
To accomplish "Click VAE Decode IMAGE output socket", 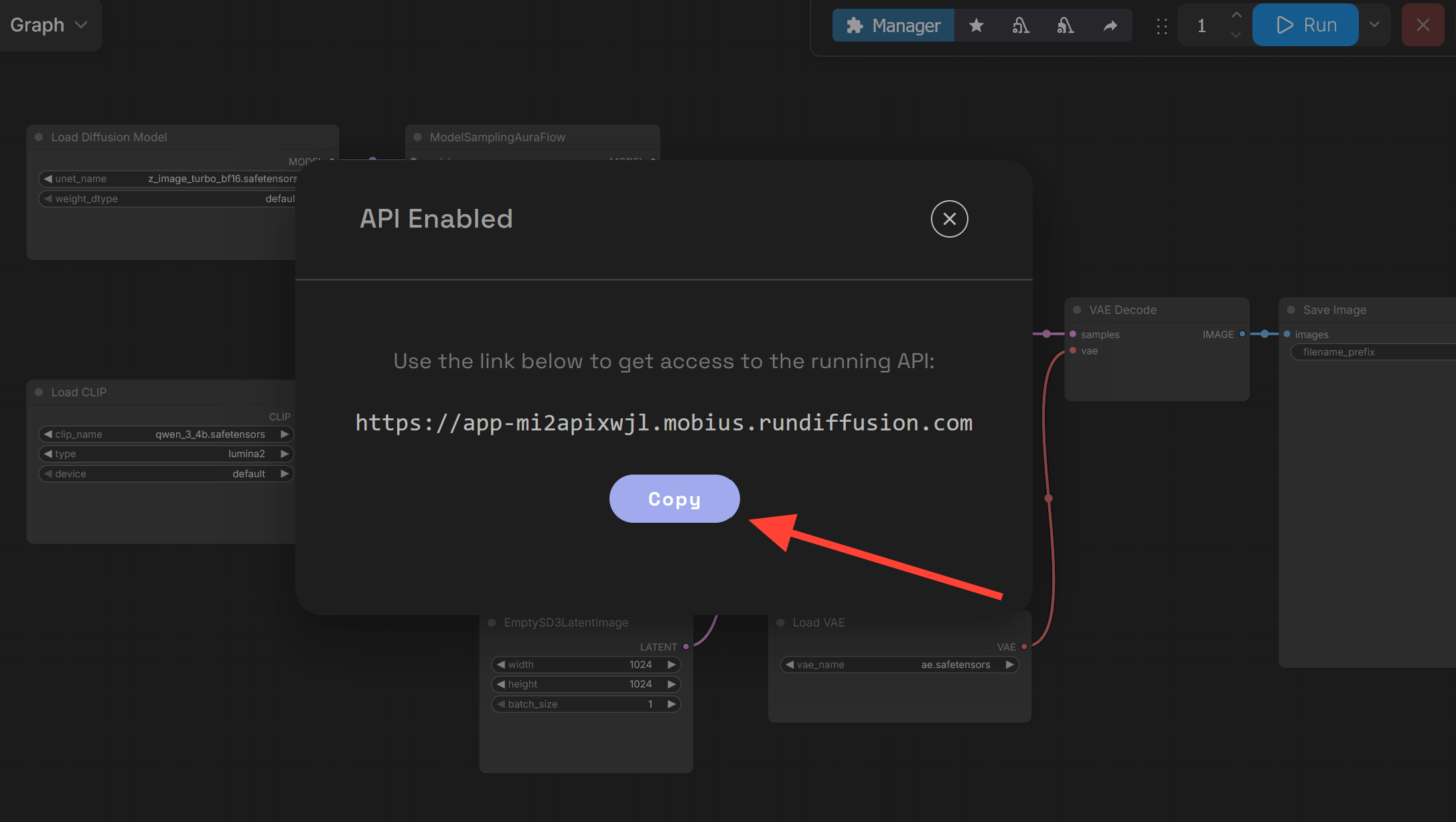I will click(1242, 334).
